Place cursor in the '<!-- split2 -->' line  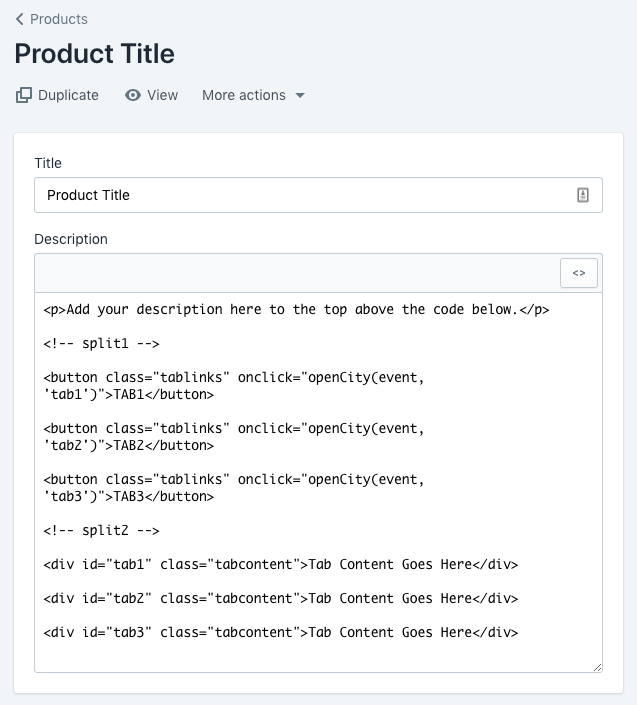(x=102, y=531)
